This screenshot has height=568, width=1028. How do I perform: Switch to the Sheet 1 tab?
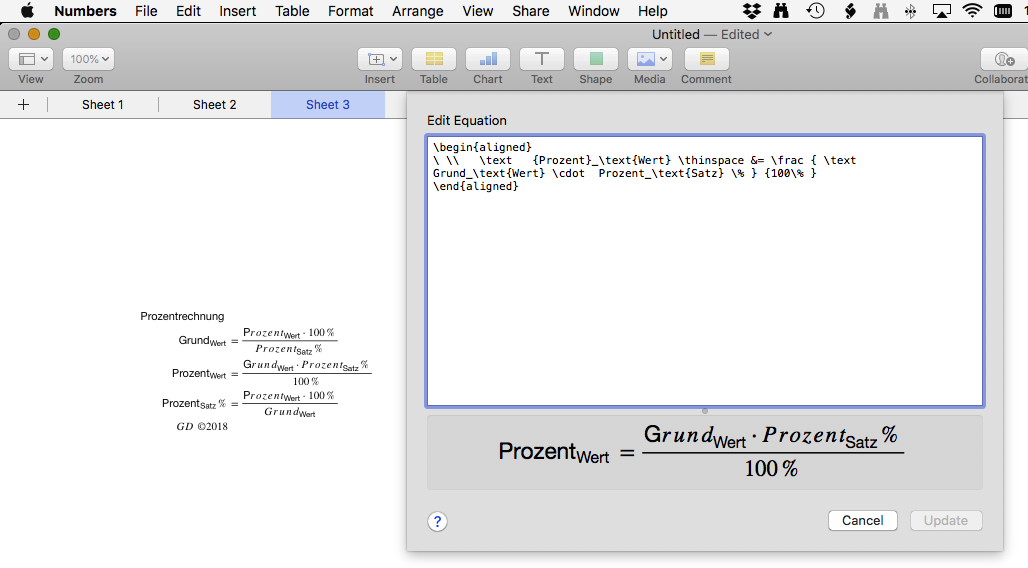tap(103, 104)
